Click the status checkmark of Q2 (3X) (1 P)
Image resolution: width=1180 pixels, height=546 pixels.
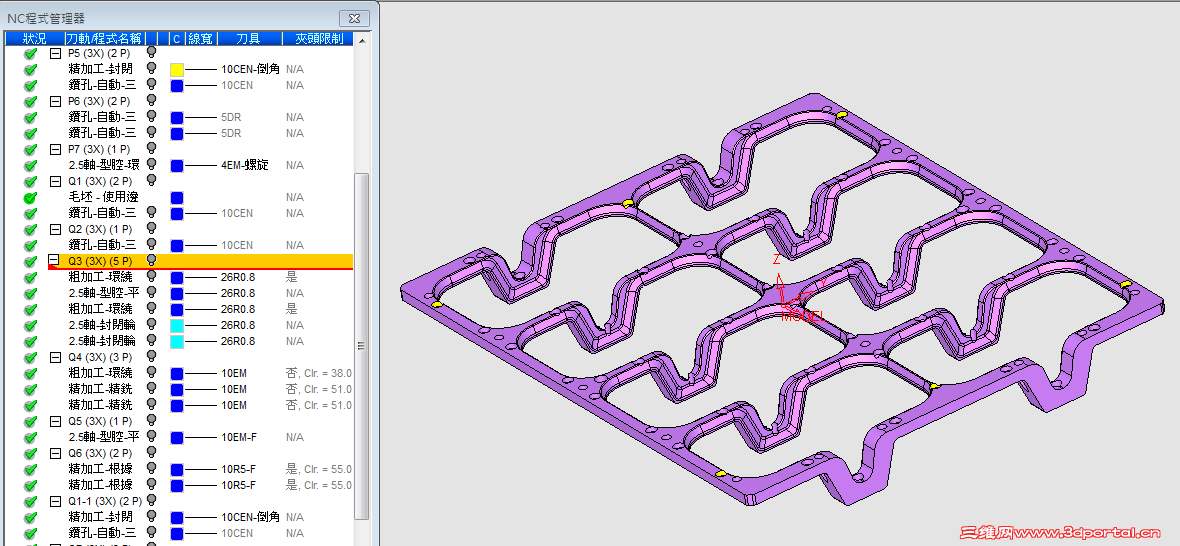click(x=30, y=229)
